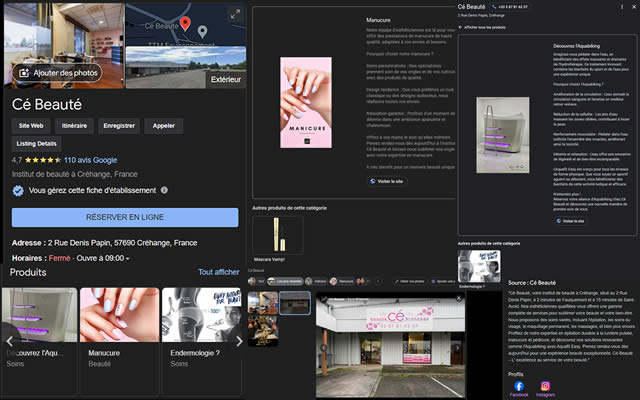Select the interior salon photo thumbnail in gallery
This screenshot has width=640, height=400.
pos(263,303)
